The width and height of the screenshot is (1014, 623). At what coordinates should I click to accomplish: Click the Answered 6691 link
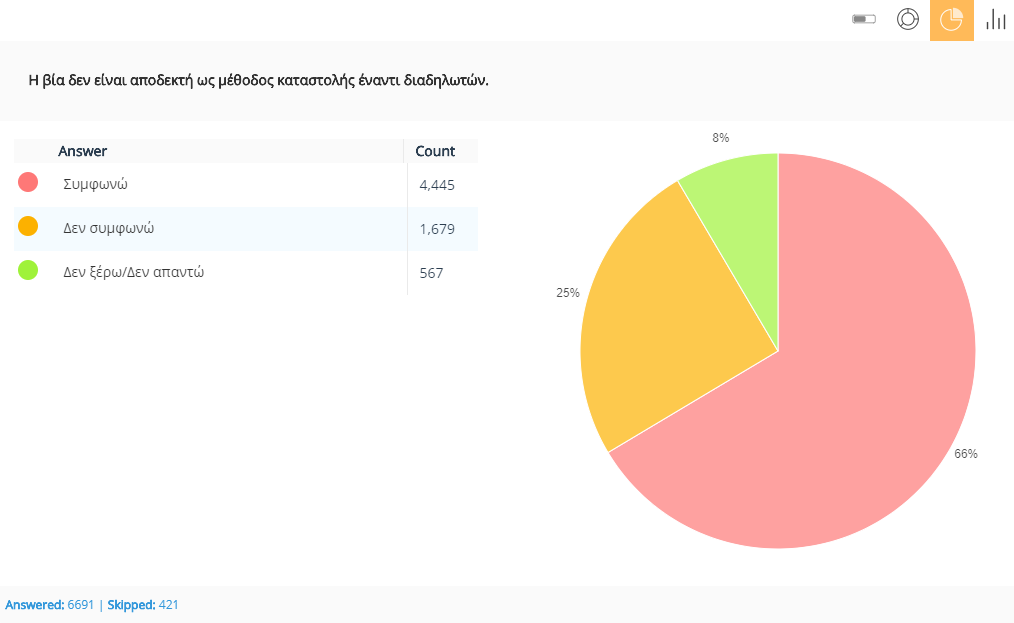(50, 605)
